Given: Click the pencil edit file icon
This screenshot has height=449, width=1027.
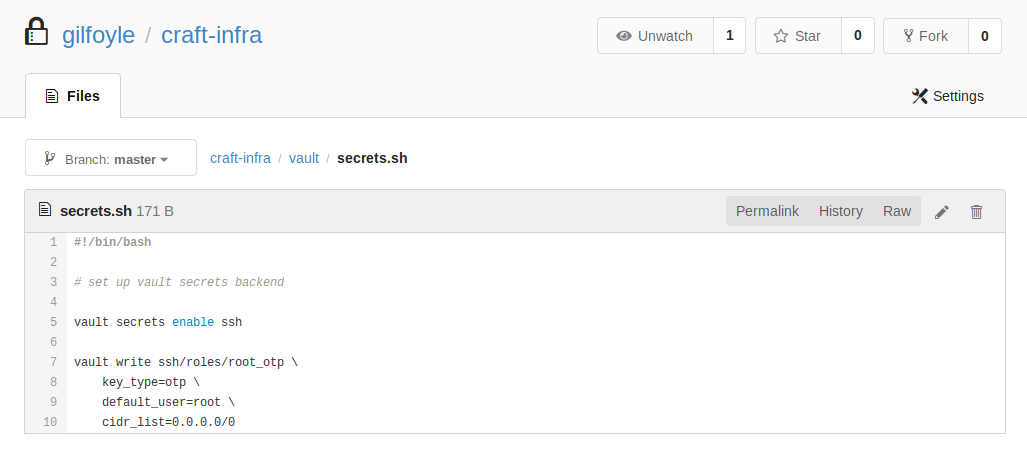Looking at the screenshot, I should (x=941, y=212).
